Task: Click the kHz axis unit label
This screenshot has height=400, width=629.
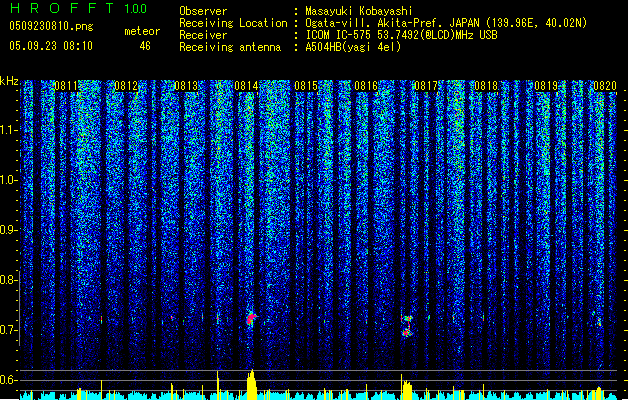Action: [x=9, y=81]
